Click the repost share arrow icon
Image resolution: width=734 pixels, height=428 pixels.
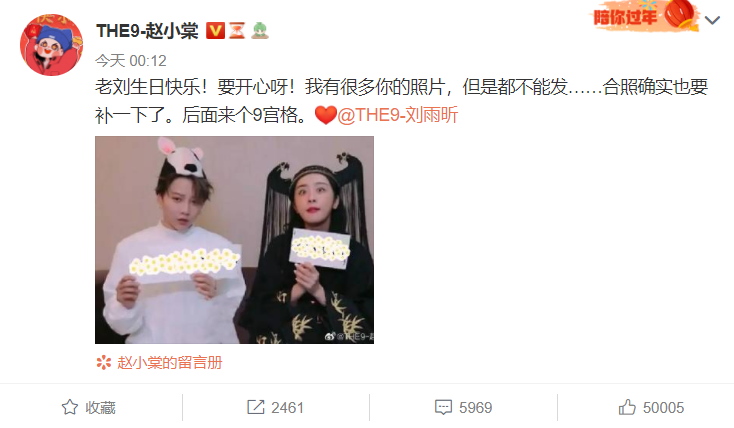pos(256,407)
